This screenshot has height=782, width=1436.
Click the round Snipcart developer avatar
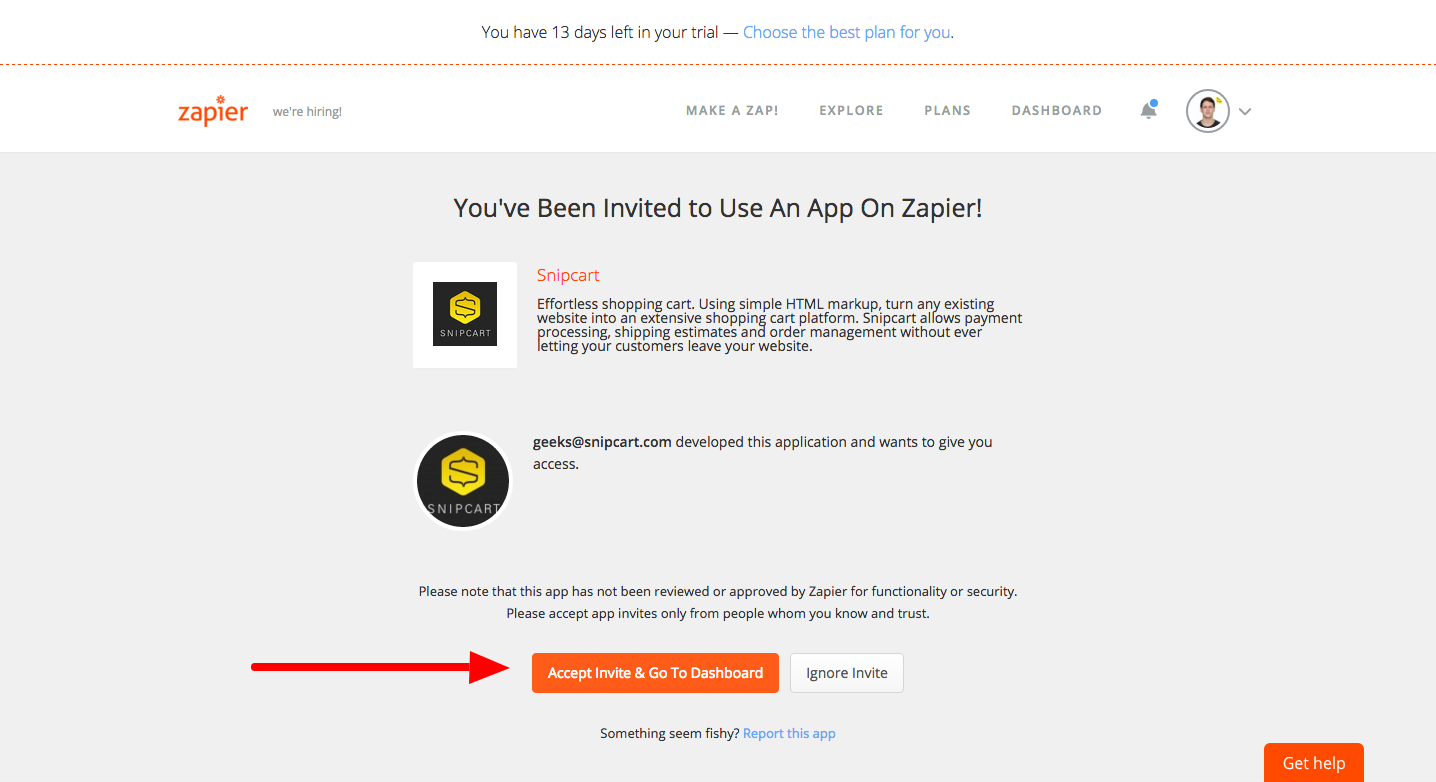pyautogui.click(x=463, y=481)
